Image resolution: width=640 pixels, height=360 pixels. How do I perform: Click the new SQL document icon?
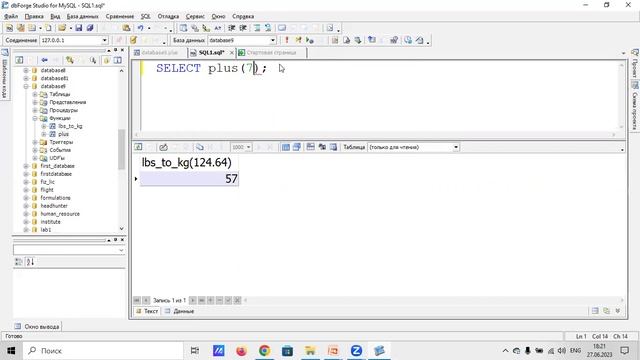click(x=9, y=28)
